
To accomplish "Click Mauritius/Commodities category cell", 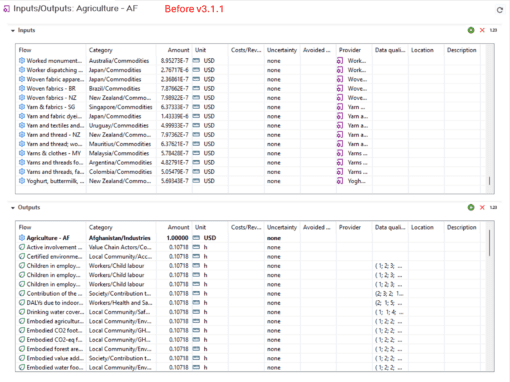I will [x=121, y=144].
